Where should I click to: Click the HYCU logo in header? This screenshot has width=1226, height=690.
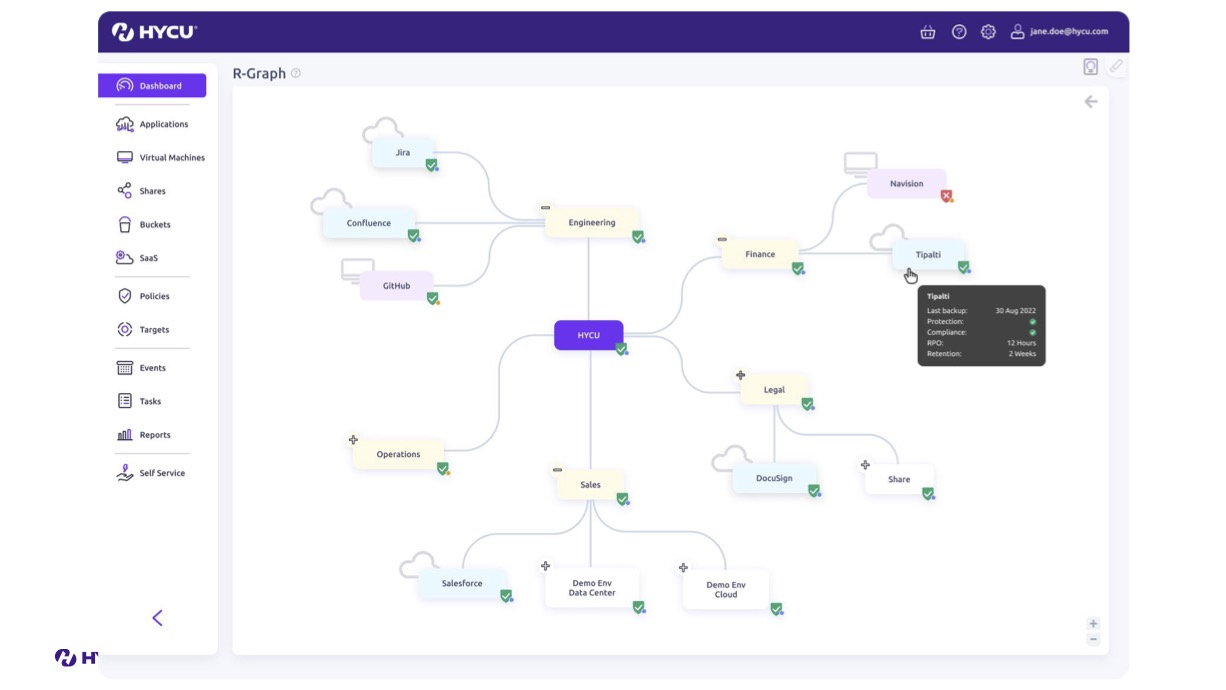[x=155, y=32]
